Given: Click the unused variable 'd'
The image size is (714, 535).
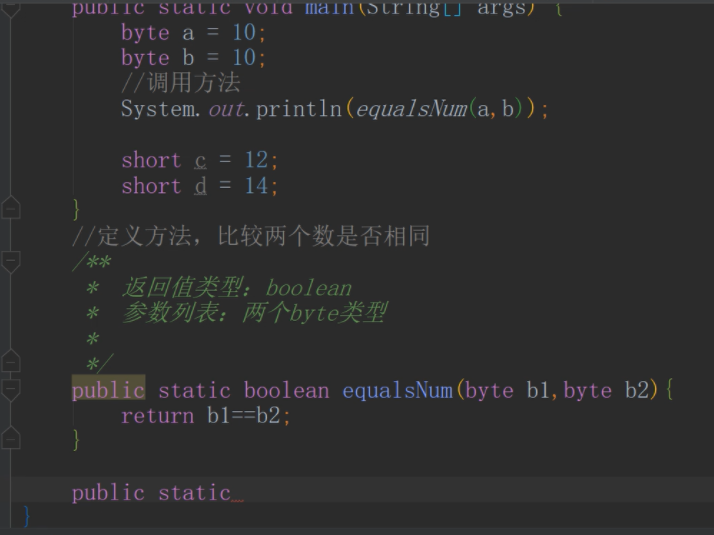Looking at the screenshot, I should 200,186.
